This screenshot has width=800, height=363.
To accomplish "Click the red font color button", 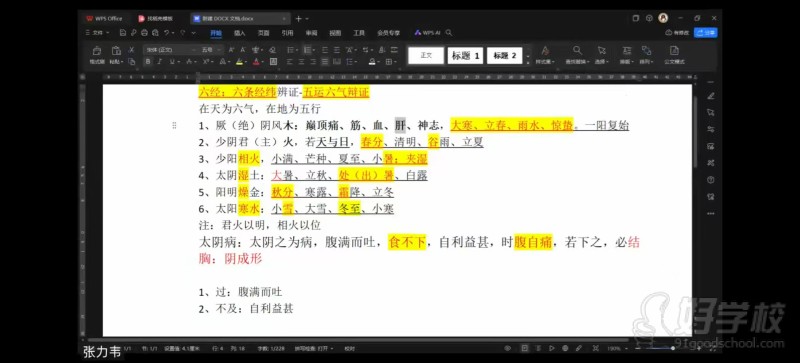I will [256, 62].
